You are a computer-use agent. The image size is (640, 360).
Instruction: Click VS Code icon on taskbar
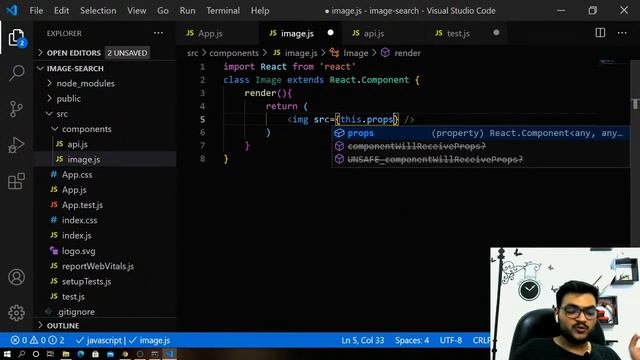point(169,354)
